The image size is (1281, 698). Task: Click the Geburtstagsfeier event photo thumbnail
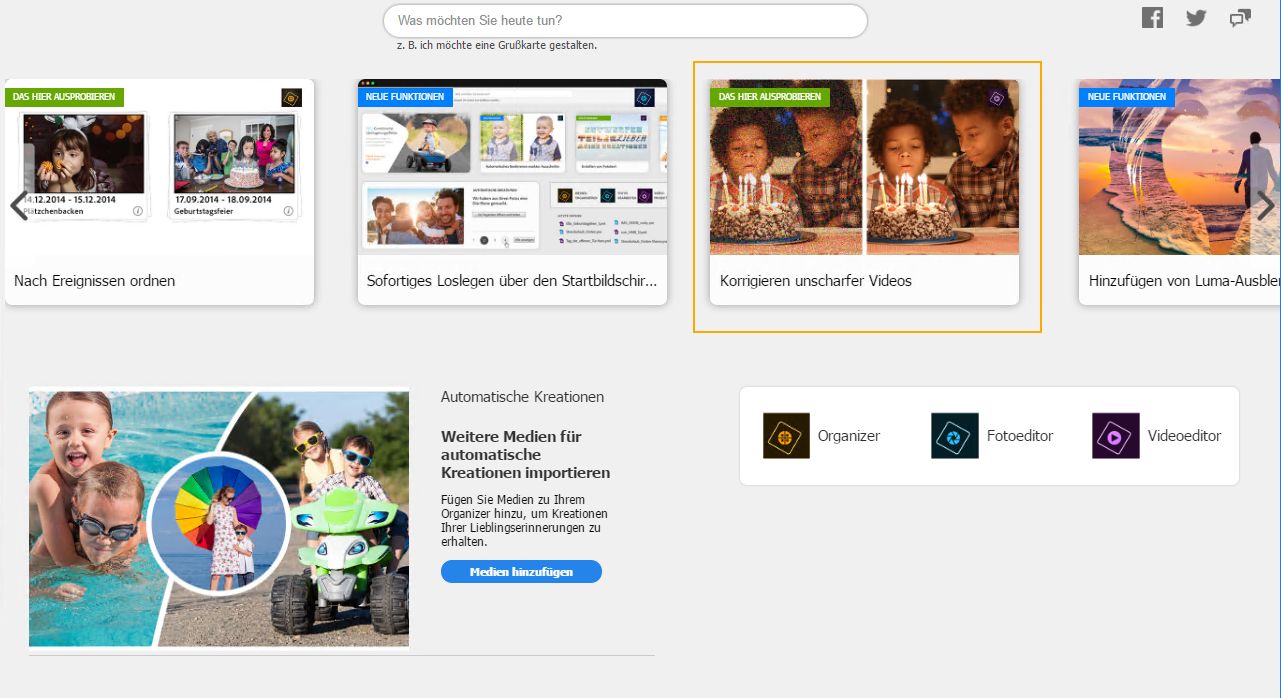235,153
